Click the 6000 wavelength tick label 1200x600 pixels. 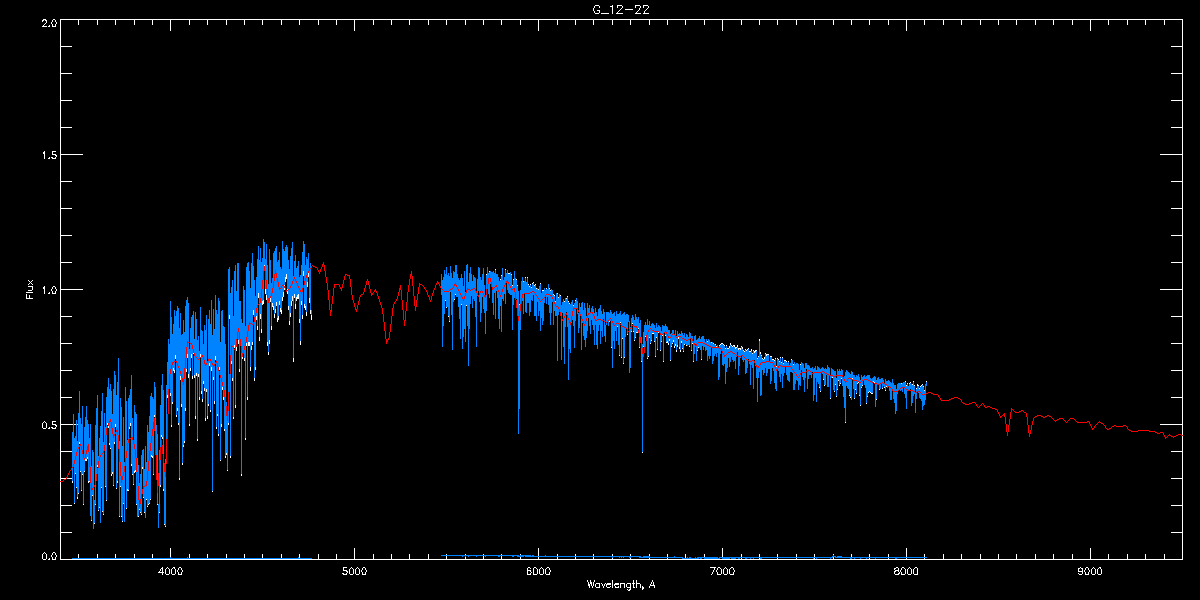click(x=538, y=572)
